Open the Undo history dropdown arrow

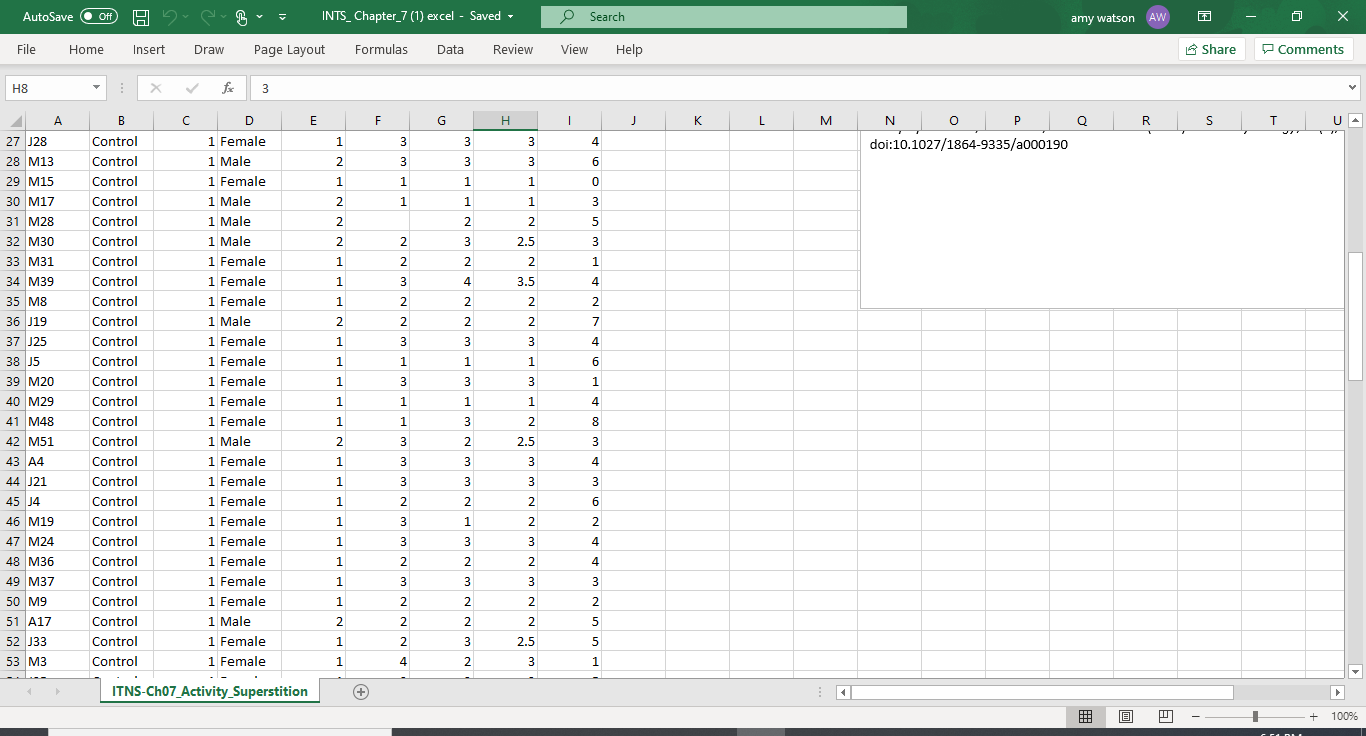click(186, 17)
